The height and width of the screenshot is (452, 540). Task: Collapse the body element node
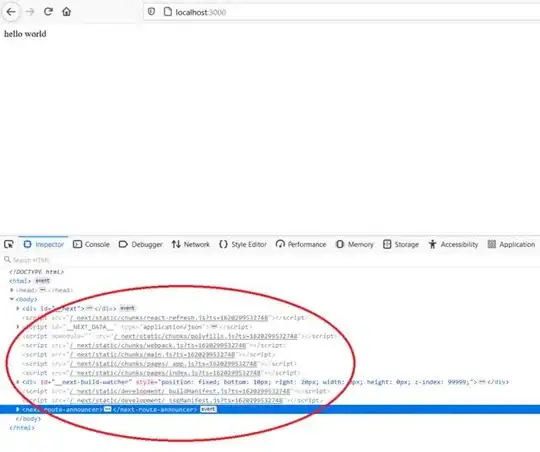point(12,299)
